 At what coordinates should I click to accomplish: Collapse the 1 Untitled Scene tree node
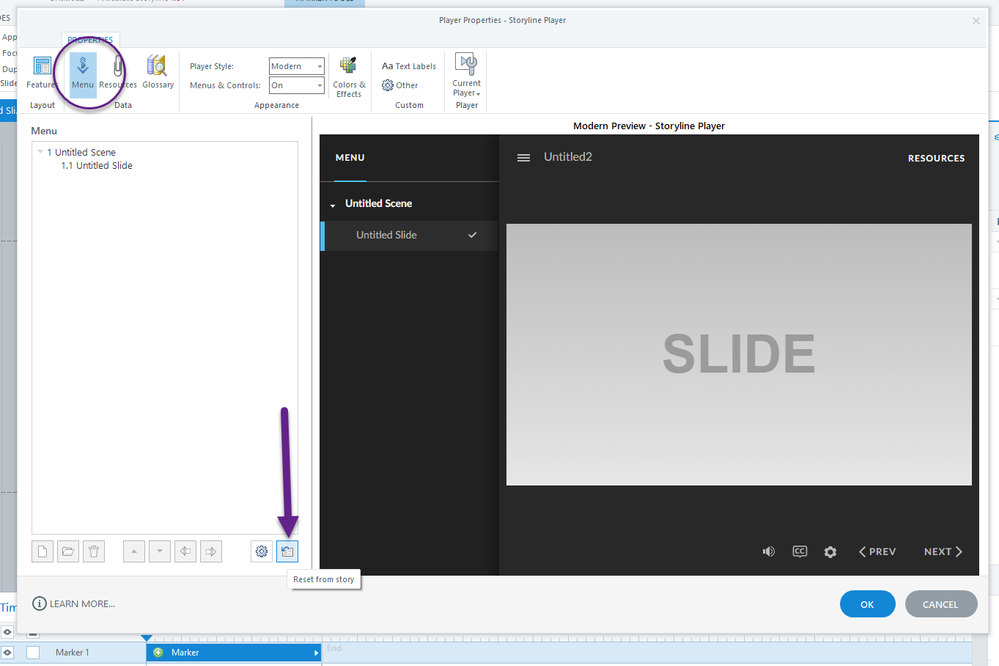[40, 153]
